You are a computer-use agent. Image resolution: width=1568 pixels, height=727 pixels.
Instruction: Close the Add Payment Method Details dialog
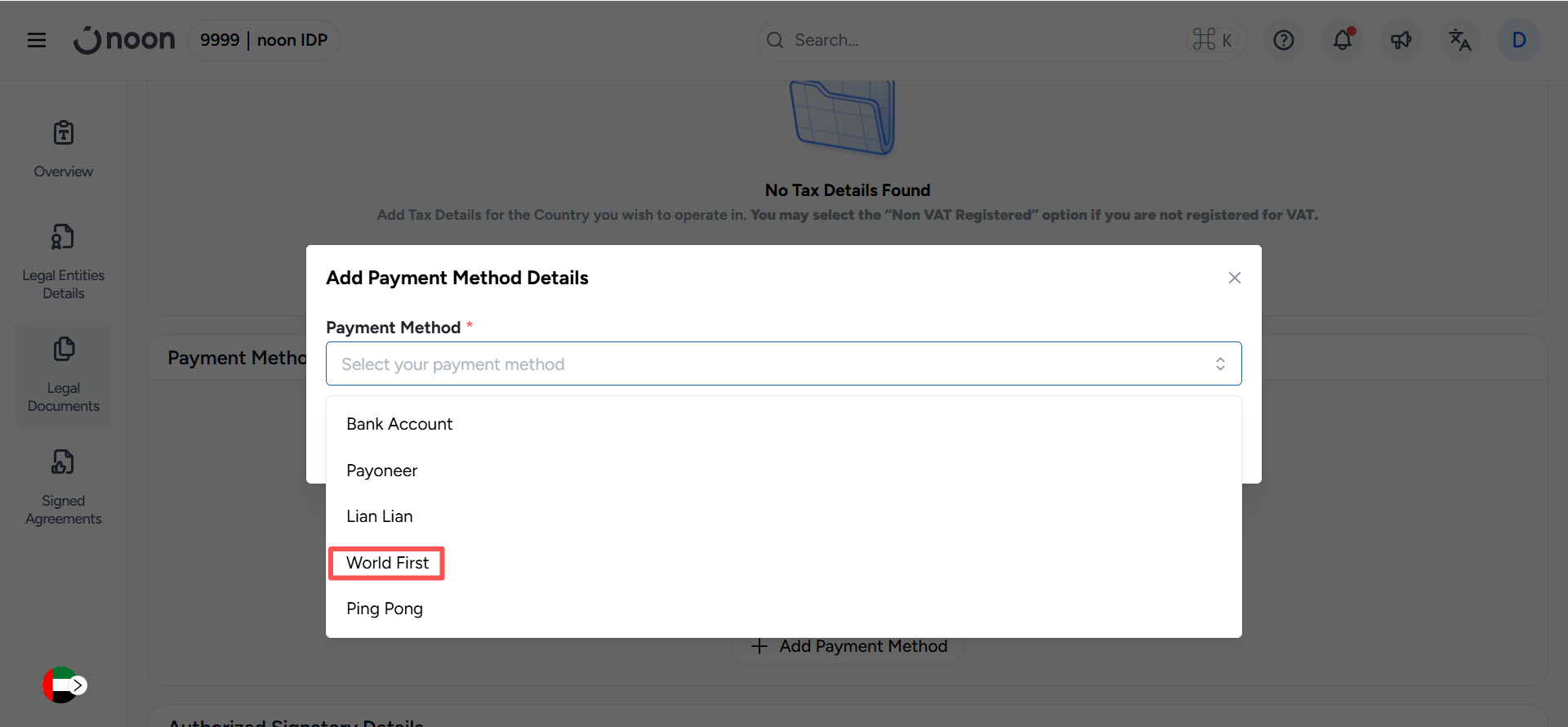coord(1234,278)
